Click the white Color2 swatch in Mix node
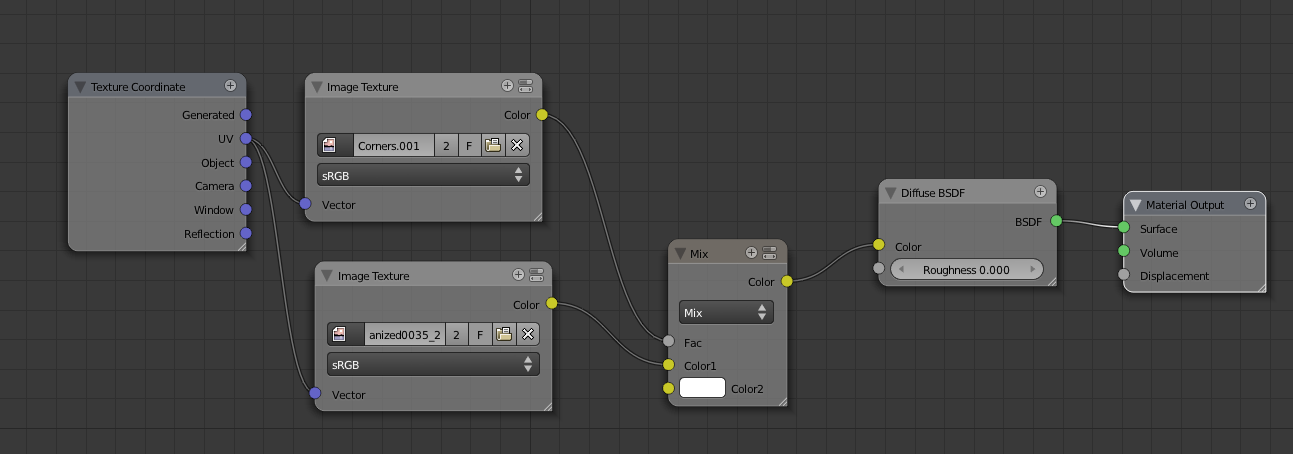This screenshot has height=454, width=1293. click(x=702, y=388)
